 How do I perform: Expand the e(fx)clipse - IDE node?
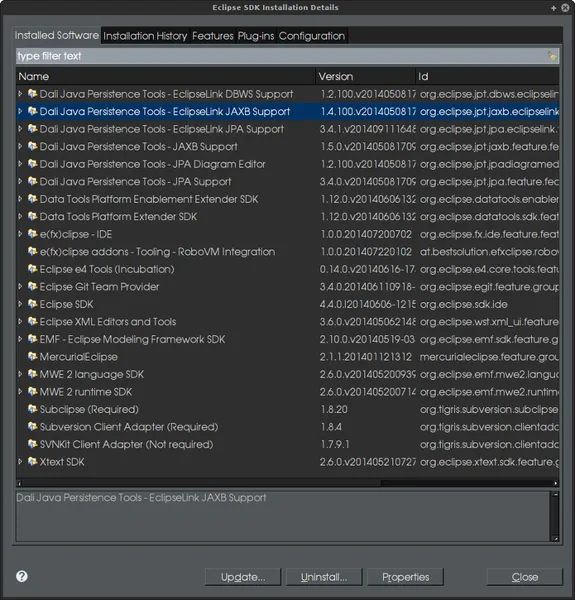click(20, 234)
